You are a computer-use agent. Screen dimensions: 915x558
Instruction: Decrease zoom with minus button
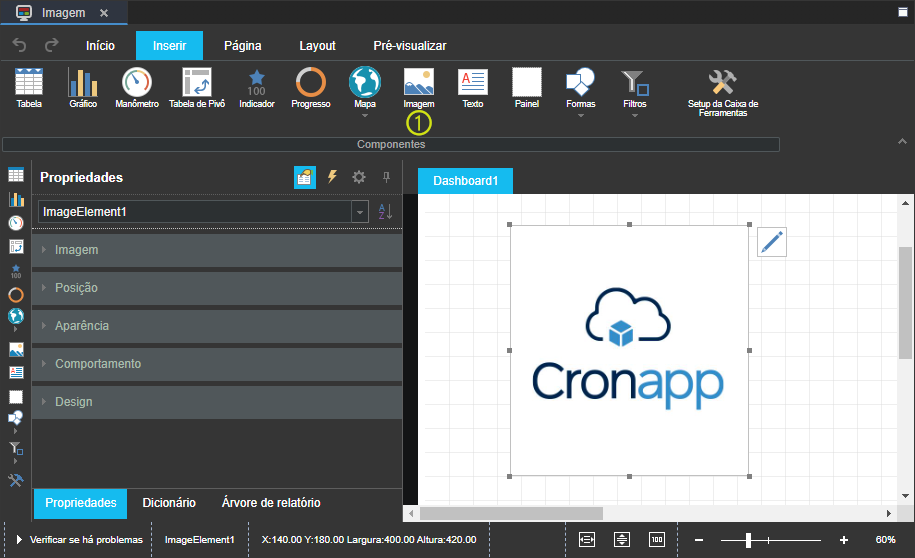pos(699,540)
